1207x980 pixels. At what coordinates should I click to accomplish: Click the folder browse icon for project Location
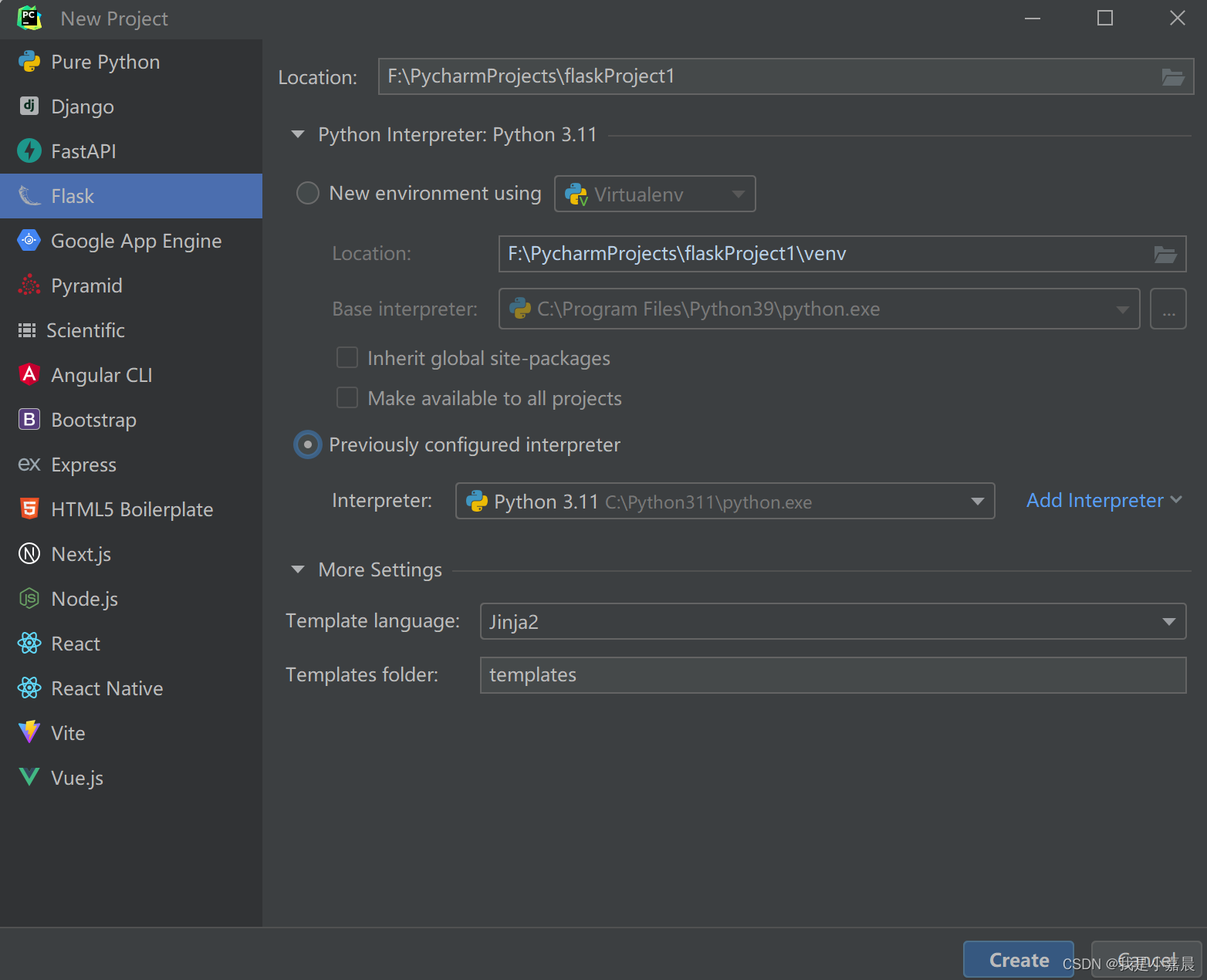pos(1173,76)
